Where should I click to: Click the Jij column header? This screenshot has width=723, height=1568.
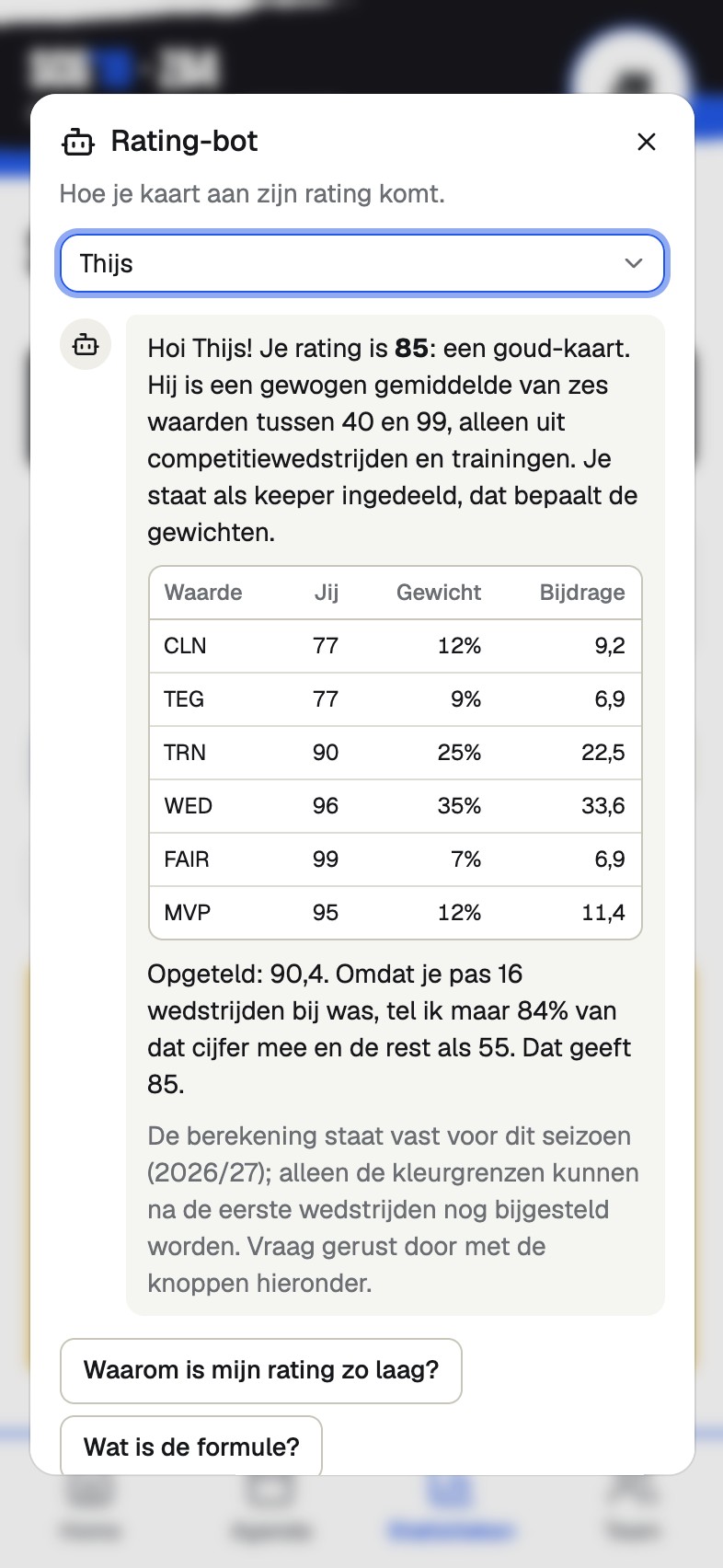pyautogui.click(x=327, y=593)
